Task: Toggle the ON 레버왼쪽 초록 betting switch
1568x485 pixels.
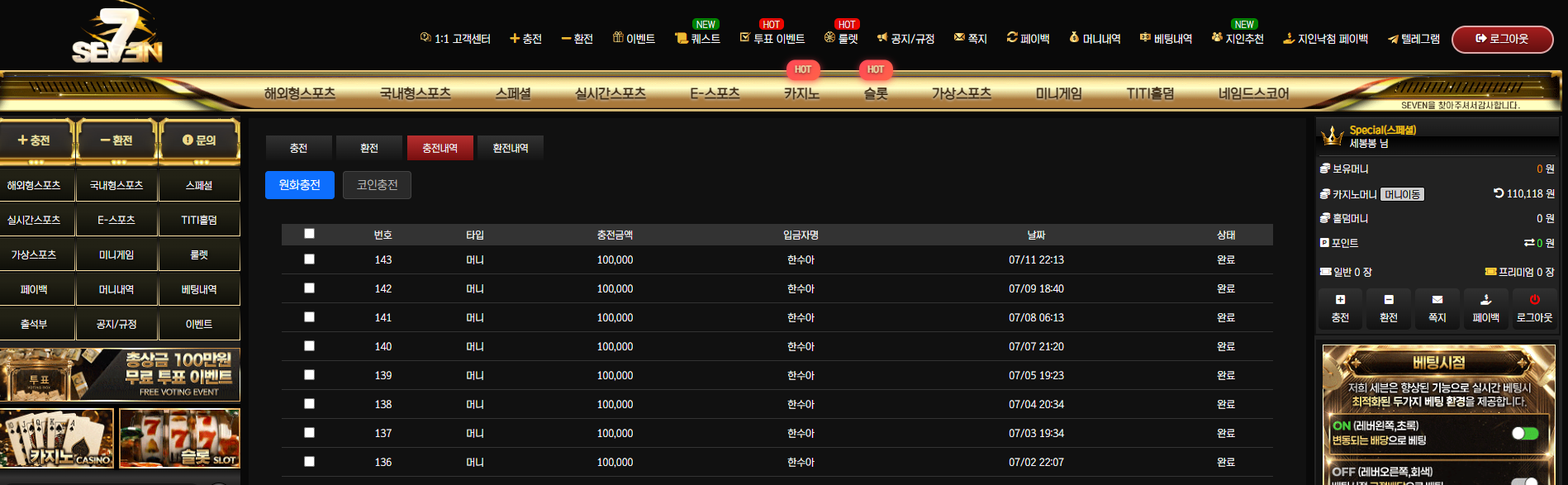Action: click(1525, 433)
